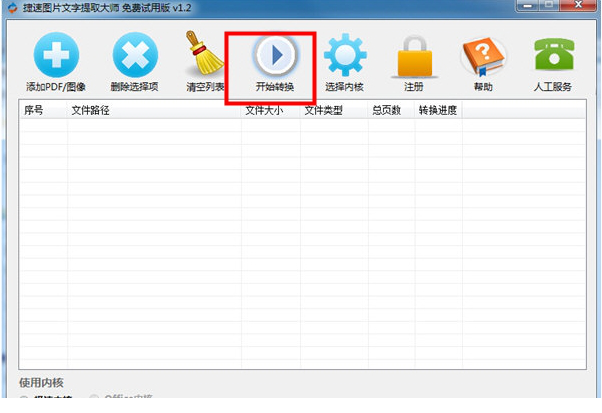Click the 文件路径 column header
The height and width of the screenshot is (413, 602).
[x=154, y=111]
